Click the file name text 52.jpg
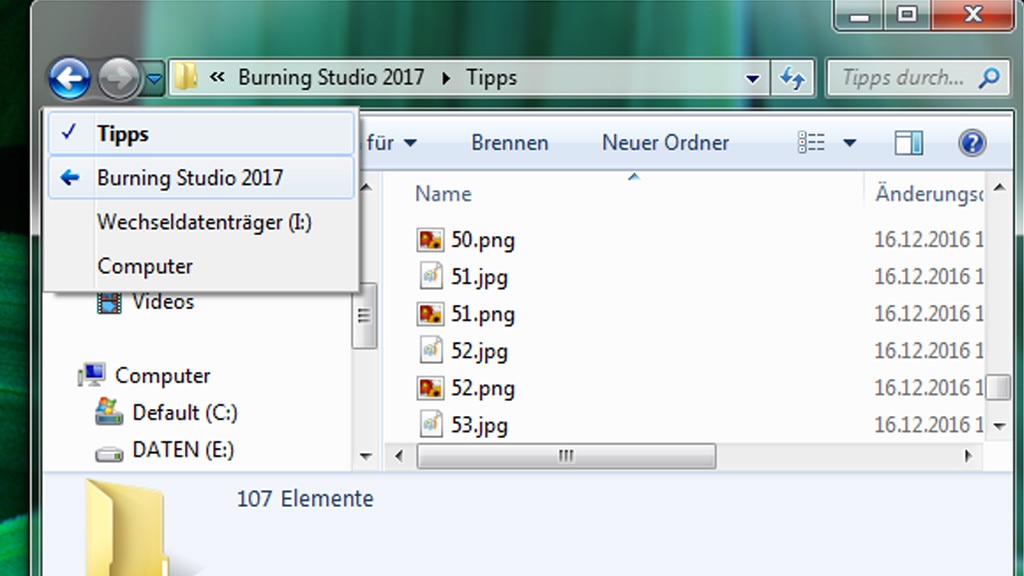This screenshot has height=576, width=1024. click(479, 352)
